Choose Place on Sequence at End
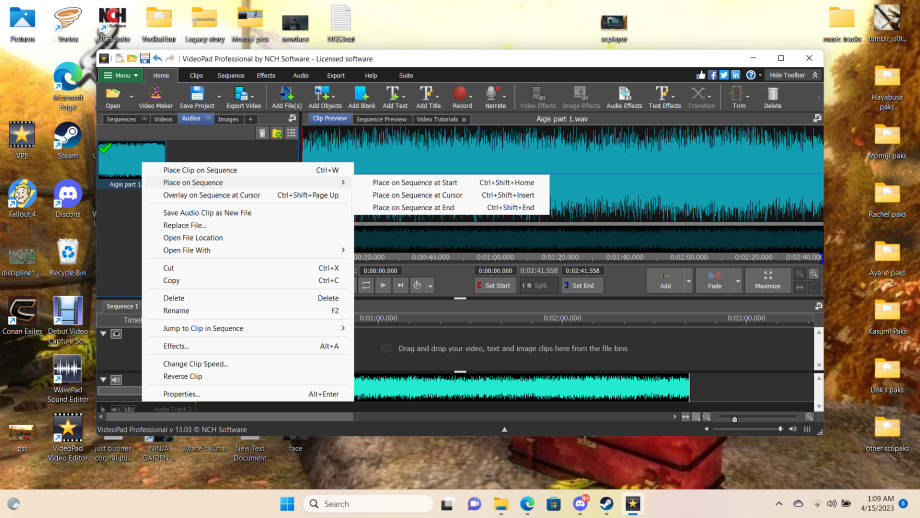920x518 pixels. pyautogui.click(x=452, y=207)
